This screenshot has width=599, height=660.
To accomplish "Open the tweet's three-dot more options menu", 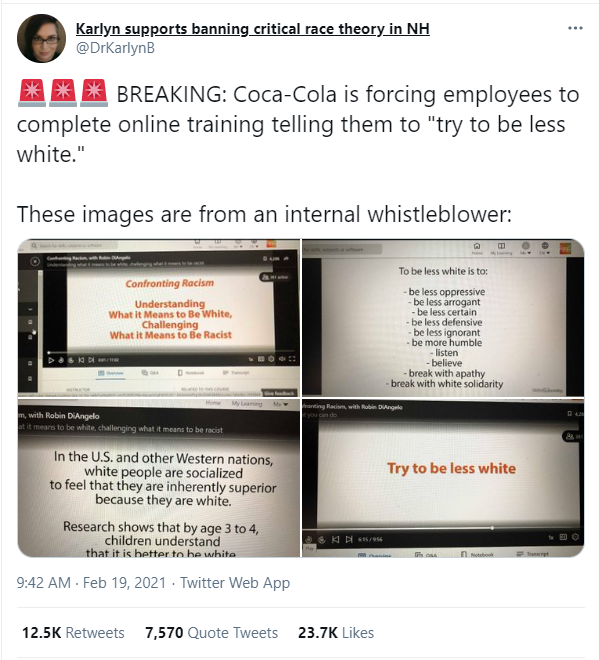I will click(575, 28).
